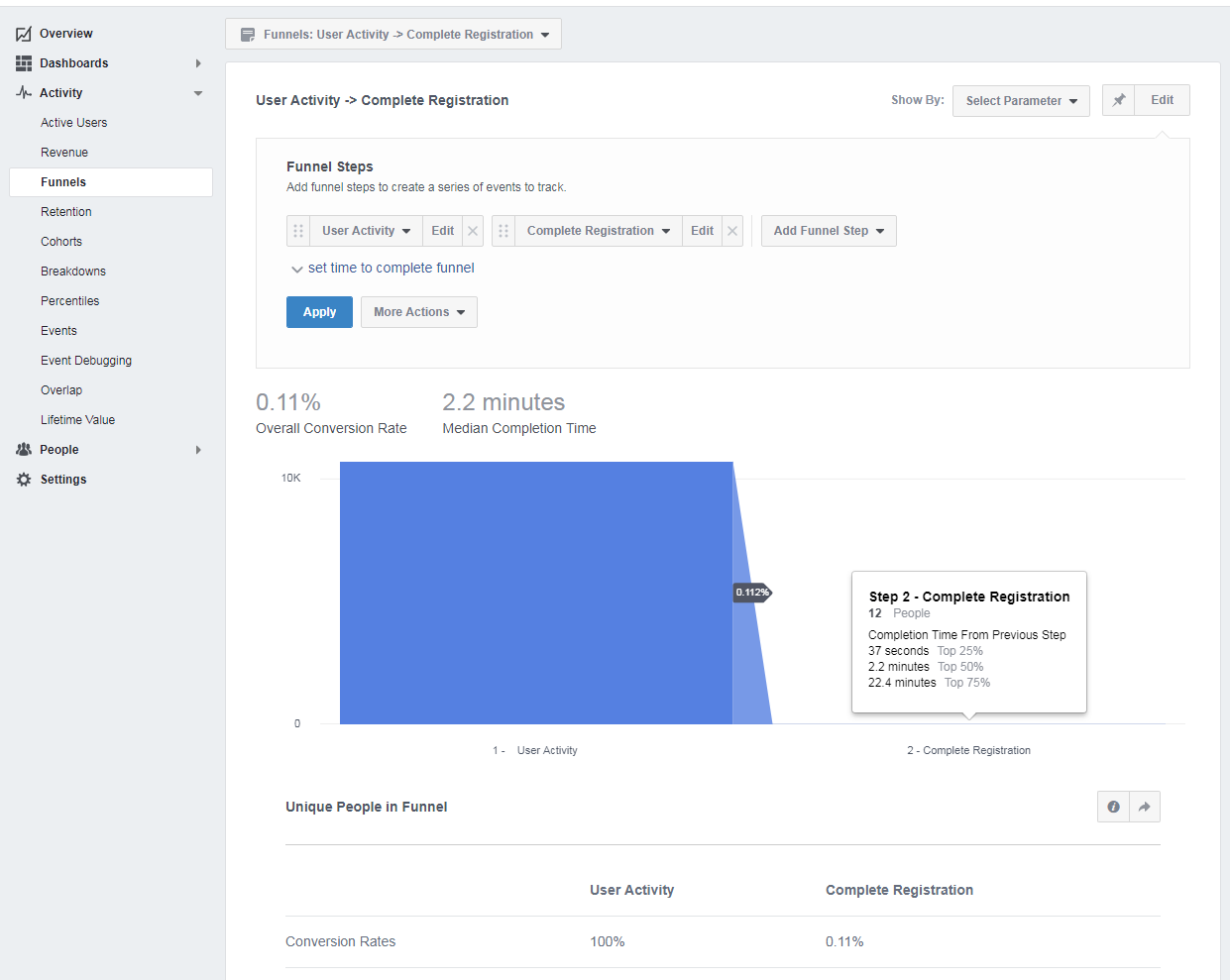Viewport: 1230px width, 980px height.
Task: Click the Overview chart icon in the sidebar
Action: pyautogui.click(x=22, y=33)
